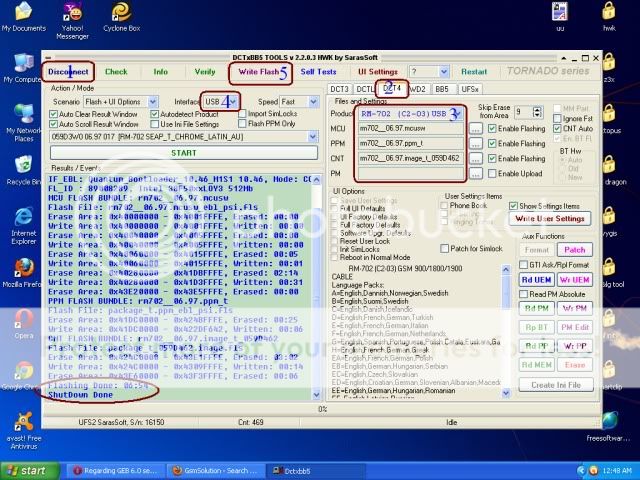This screenshot has width=640, height=480.
Task: Toggle MCU Enable Flashing checkbox
Action: tap(492, 129)
